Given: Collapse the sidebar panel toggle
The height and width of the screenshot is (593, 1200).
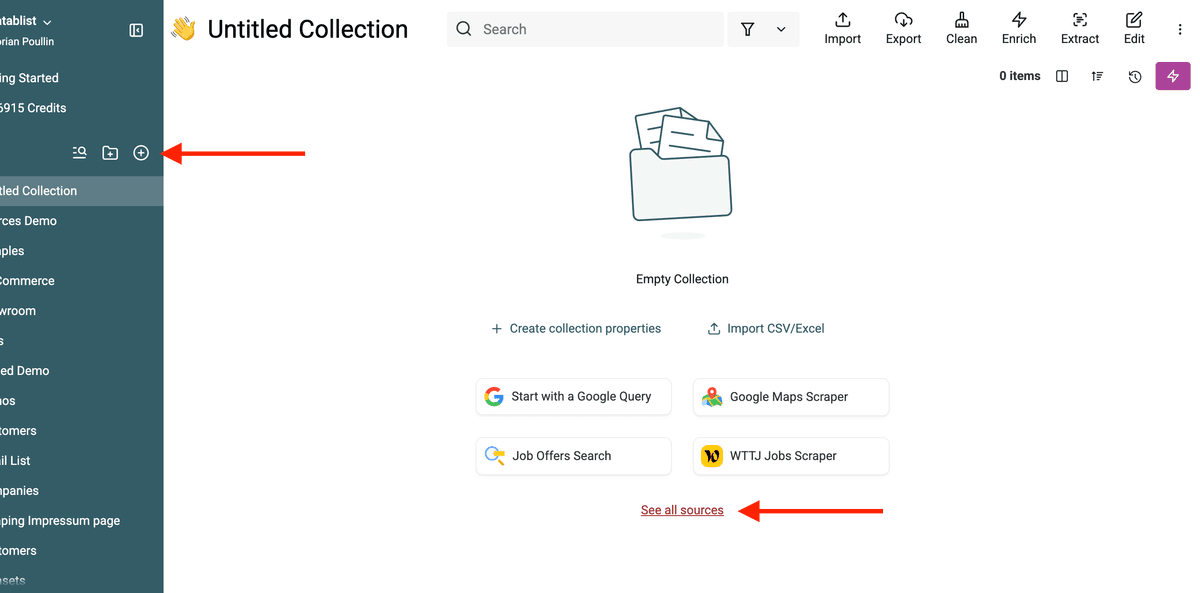Looking at the screenshot, I should click(136, 30).
